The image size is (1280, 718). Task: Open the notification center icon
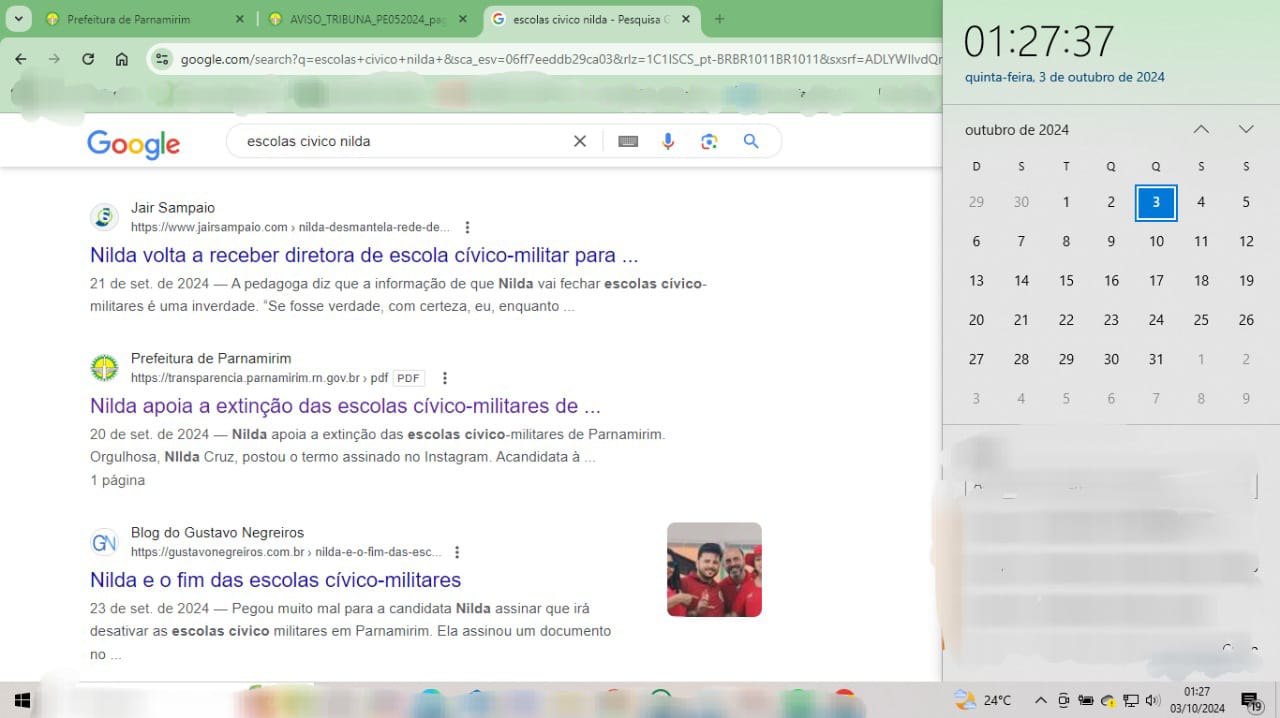click(1250, 701)
